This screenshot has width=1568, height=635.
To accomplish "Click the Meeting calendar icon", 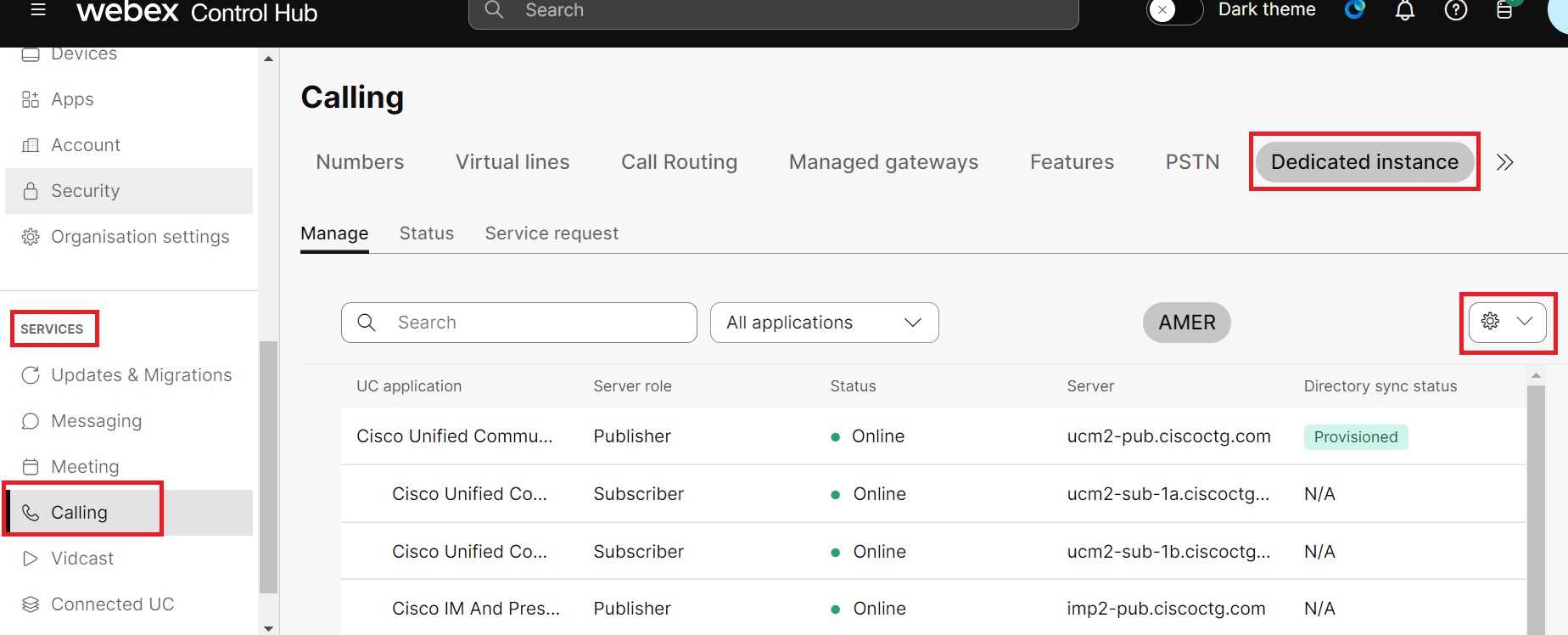I will click(31, 467).
